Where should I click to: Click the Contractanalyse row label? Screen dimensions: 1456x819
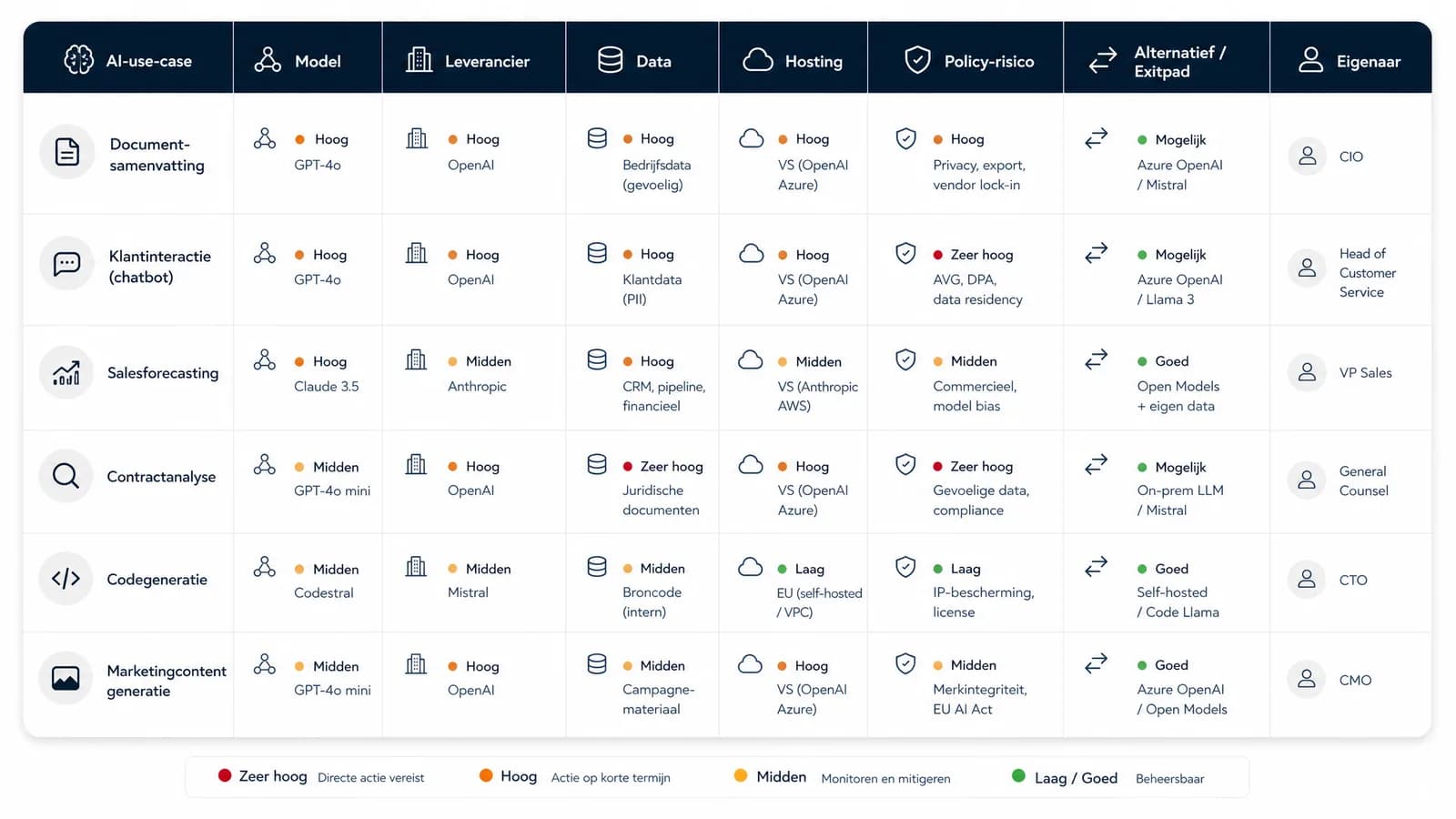[161, 477]
